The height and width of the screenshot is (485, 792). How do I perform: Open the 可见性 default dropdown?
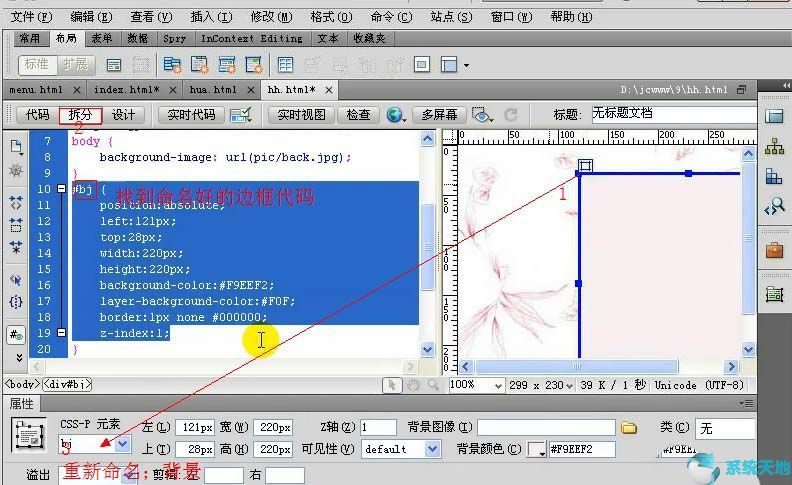click(400, 449)
